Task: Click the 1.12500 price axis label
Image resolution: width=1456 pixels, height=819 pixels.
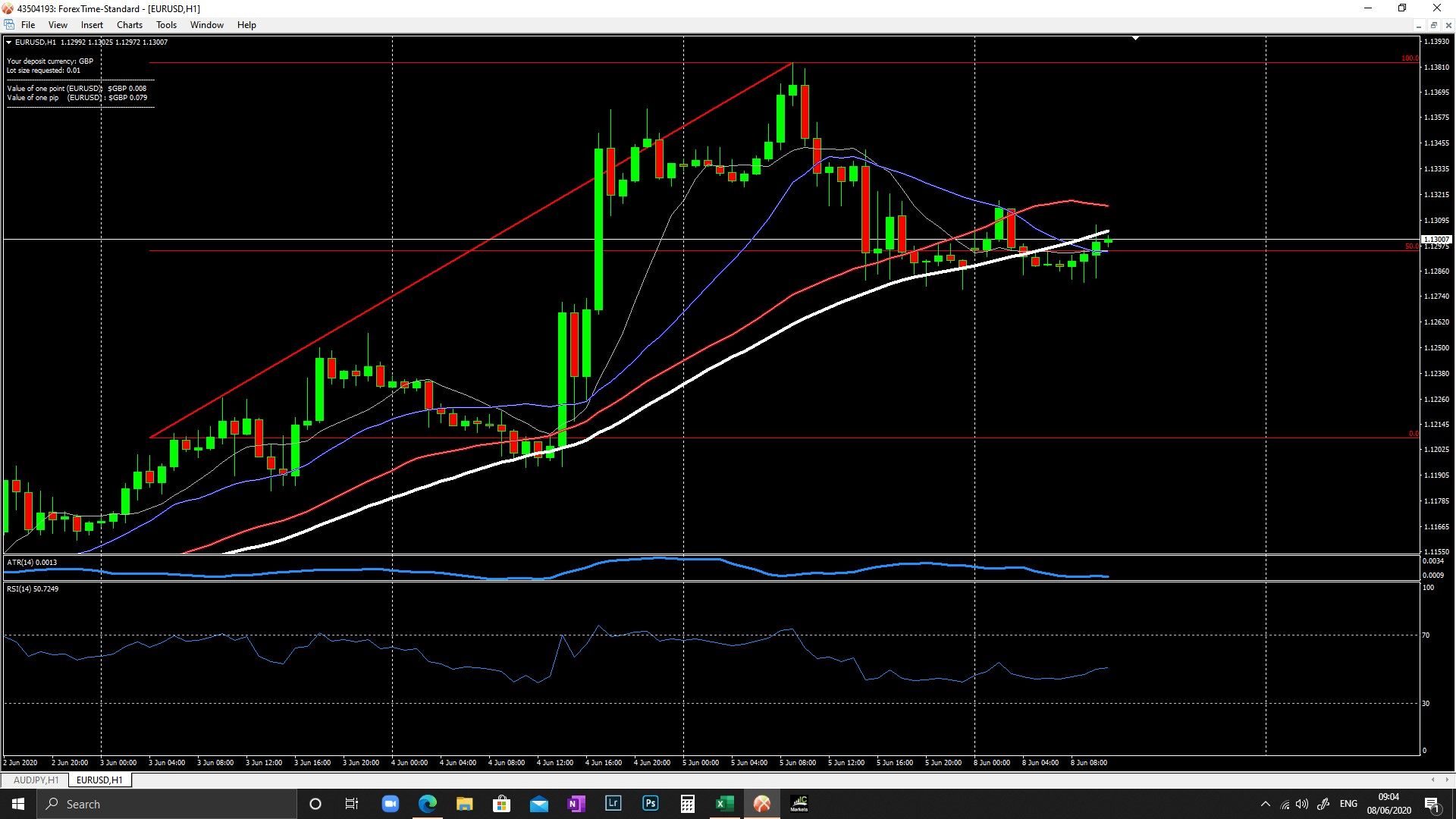Action: point(1436,348)
